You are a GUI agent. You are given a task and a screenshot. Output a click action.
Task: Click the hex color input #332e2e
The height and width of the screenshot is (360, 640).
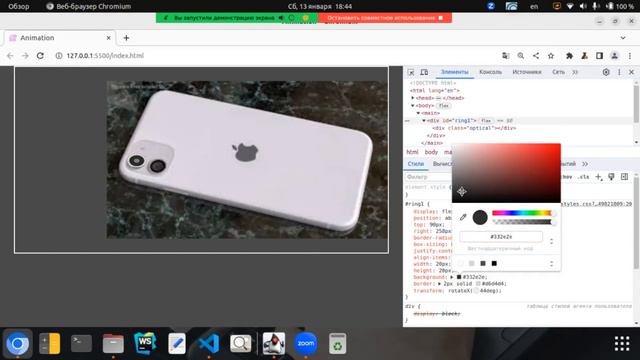pyautogui.click(x=501, y=237)
